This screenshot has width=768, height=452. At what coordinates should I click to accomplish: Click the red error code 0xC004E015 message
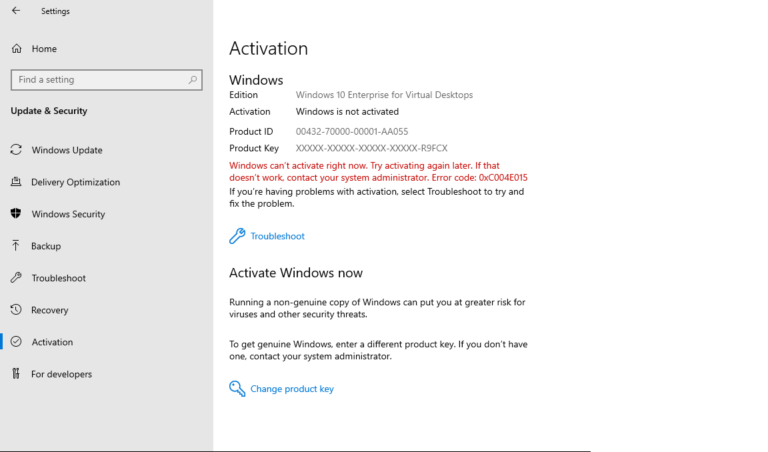point(378,171)
